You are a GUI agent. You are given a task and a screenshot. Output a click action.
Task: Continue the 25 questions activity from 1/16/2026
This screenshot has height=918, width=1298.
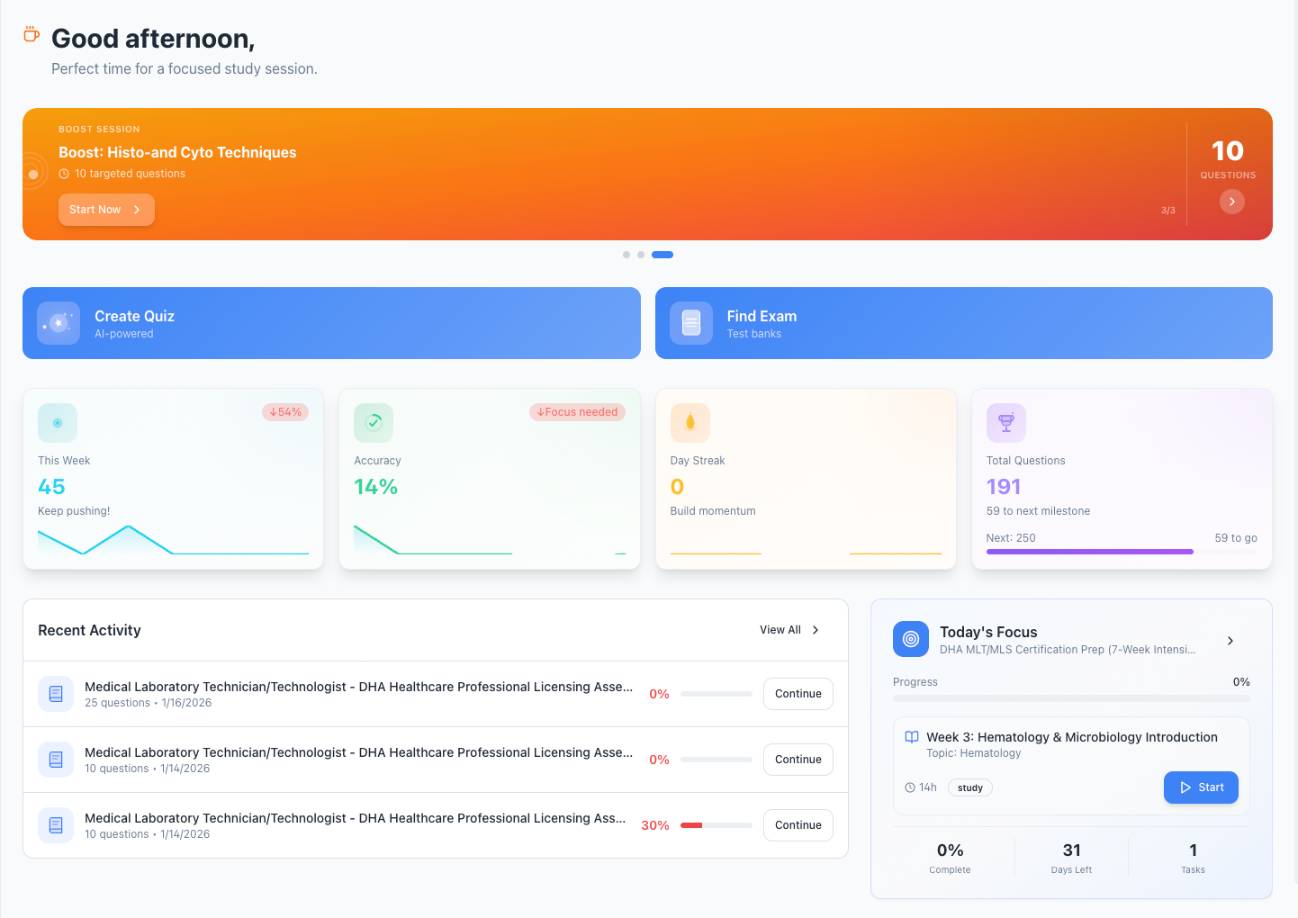[798, 694]
